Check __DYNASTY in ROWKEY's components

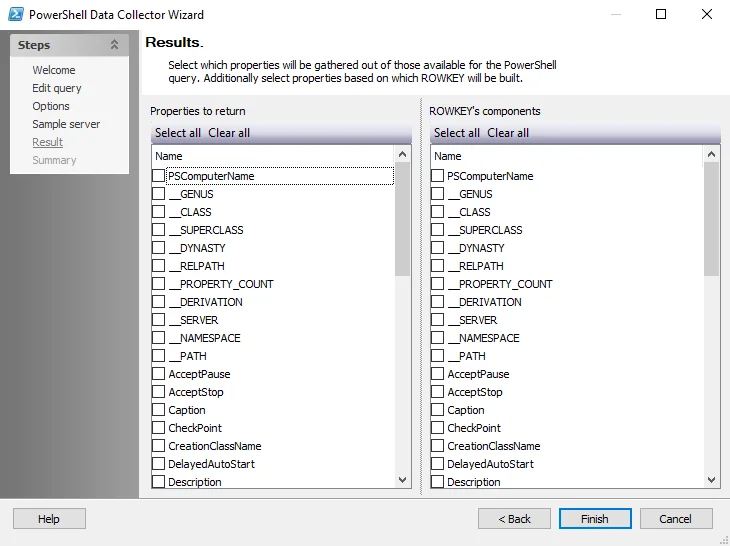point(438,248)
